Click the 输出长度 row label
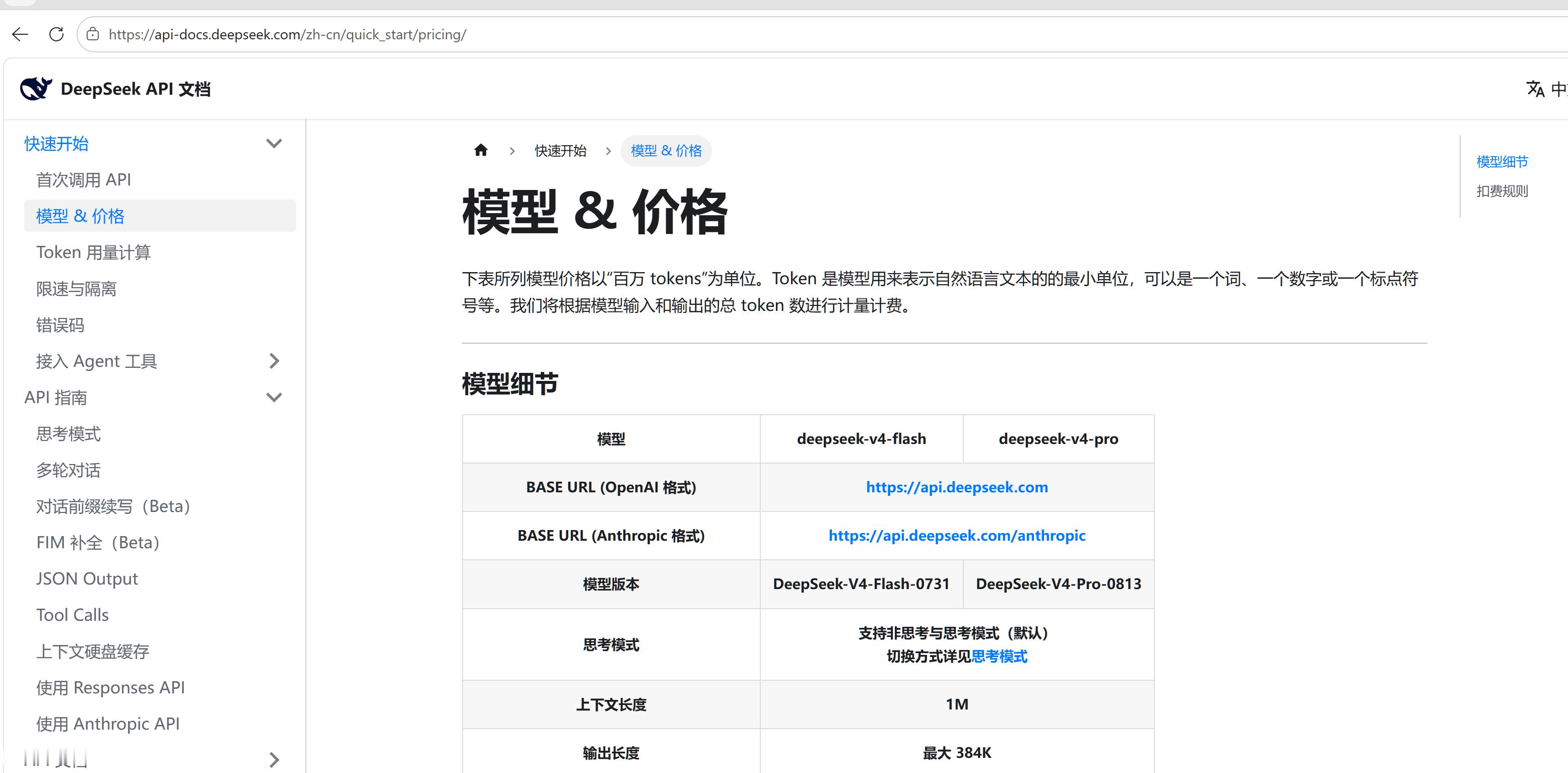This screenshot has height=773, width=1568. coord(611,753)
